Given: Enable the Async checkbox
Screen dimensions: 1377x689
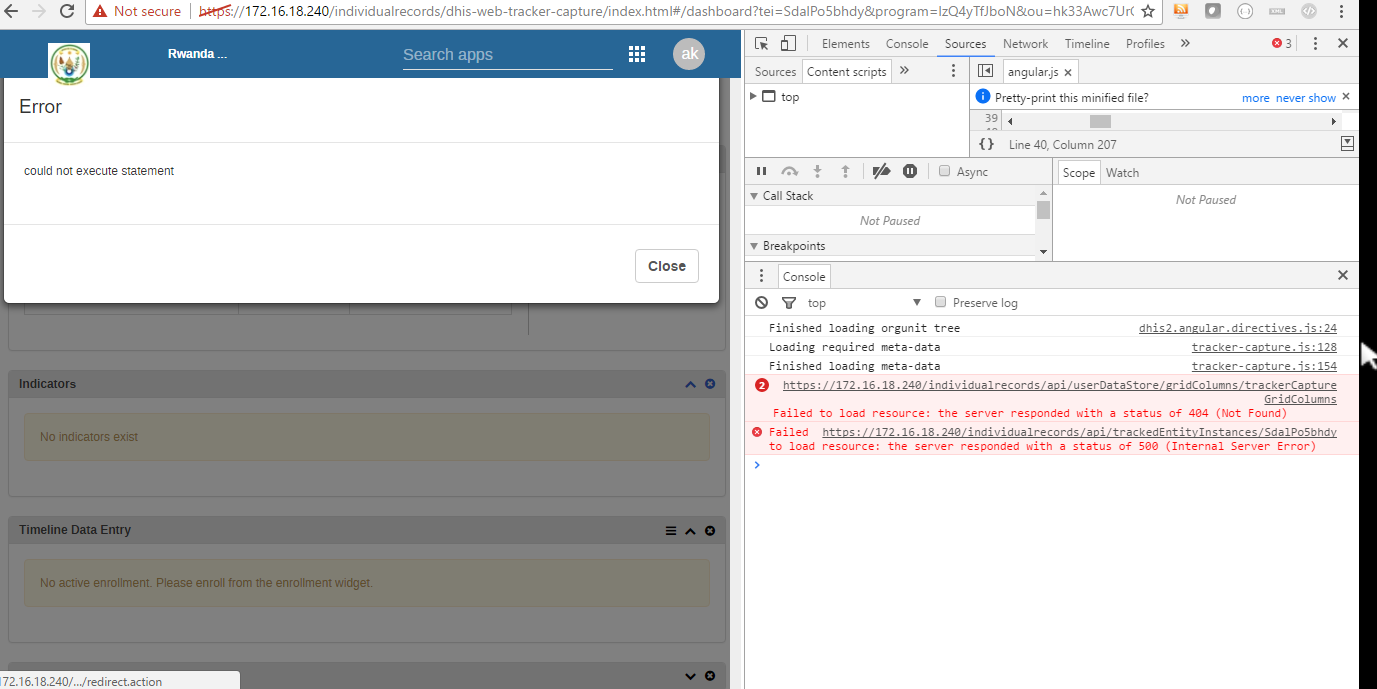Looking at the screenshot, I should (x=944, y=172).
